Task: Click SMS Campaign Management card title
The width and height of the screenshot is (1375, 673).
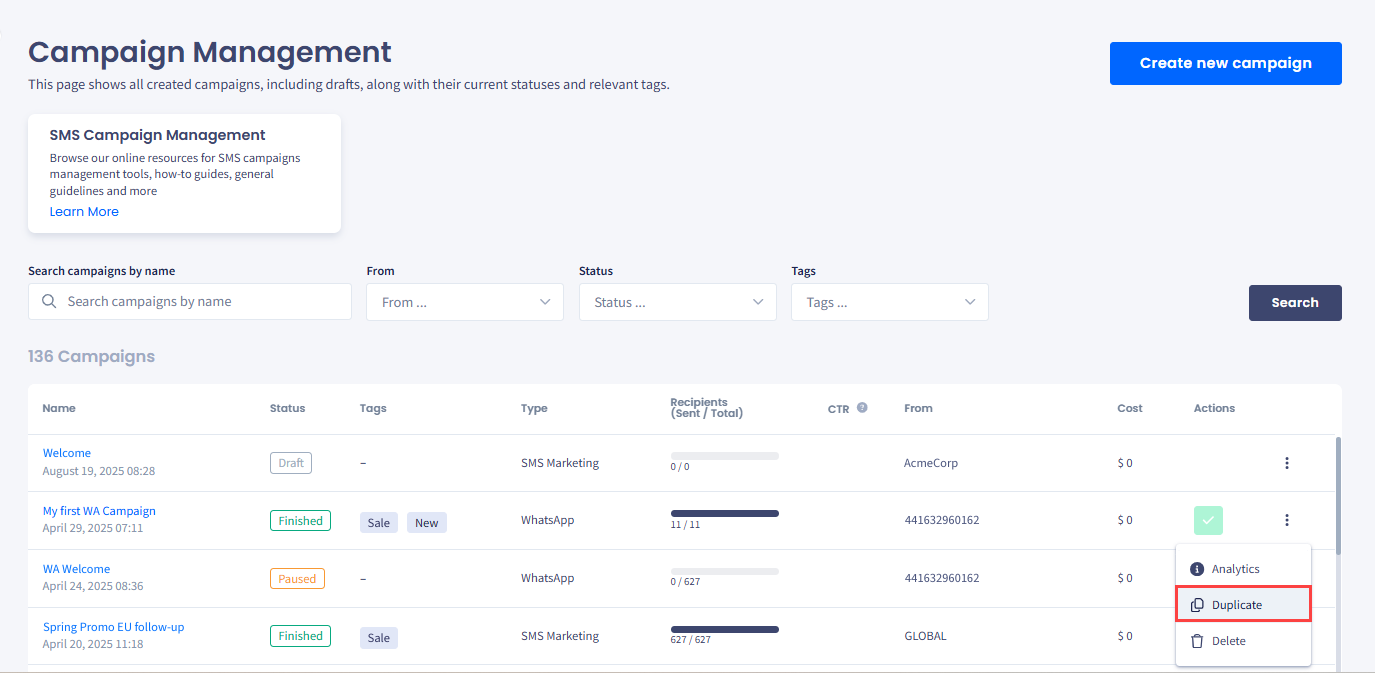Action: point(158,135)
